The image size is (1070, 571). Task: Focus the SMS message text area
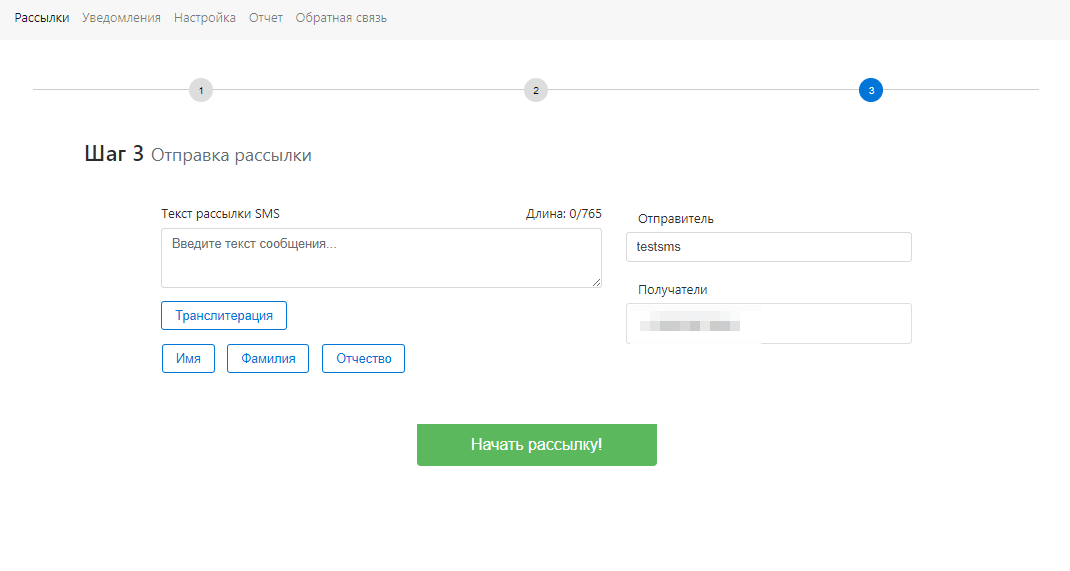coord(381,258)
